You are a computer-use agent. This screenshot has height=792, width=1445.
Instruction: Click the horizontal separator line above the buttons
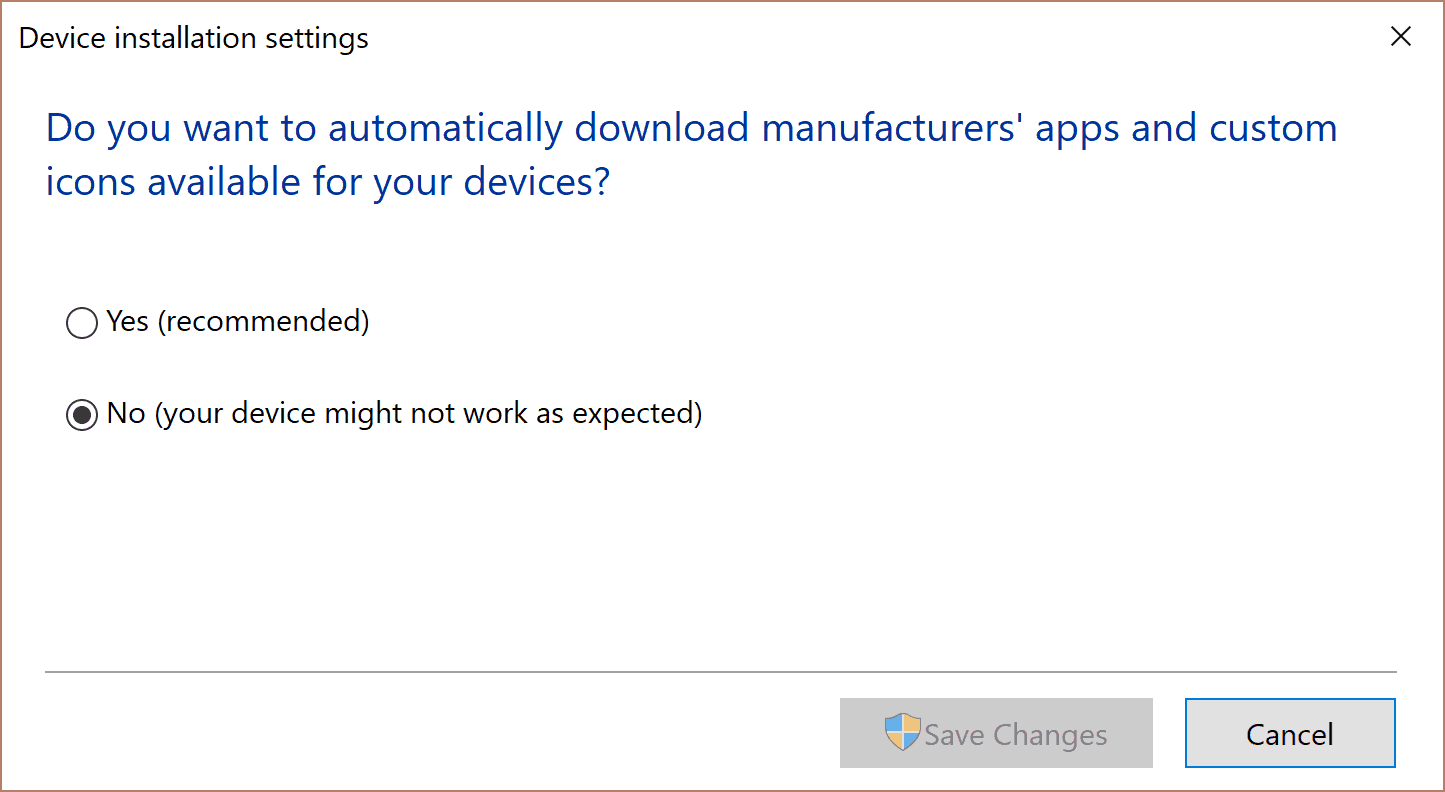pos(720,672)
